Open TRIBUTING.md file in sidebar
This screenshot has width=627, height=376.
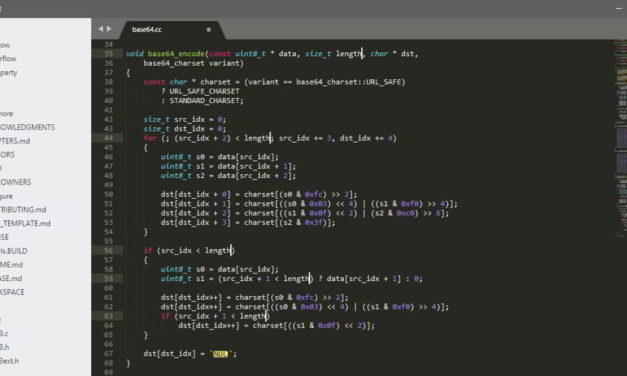pos(23,210)
